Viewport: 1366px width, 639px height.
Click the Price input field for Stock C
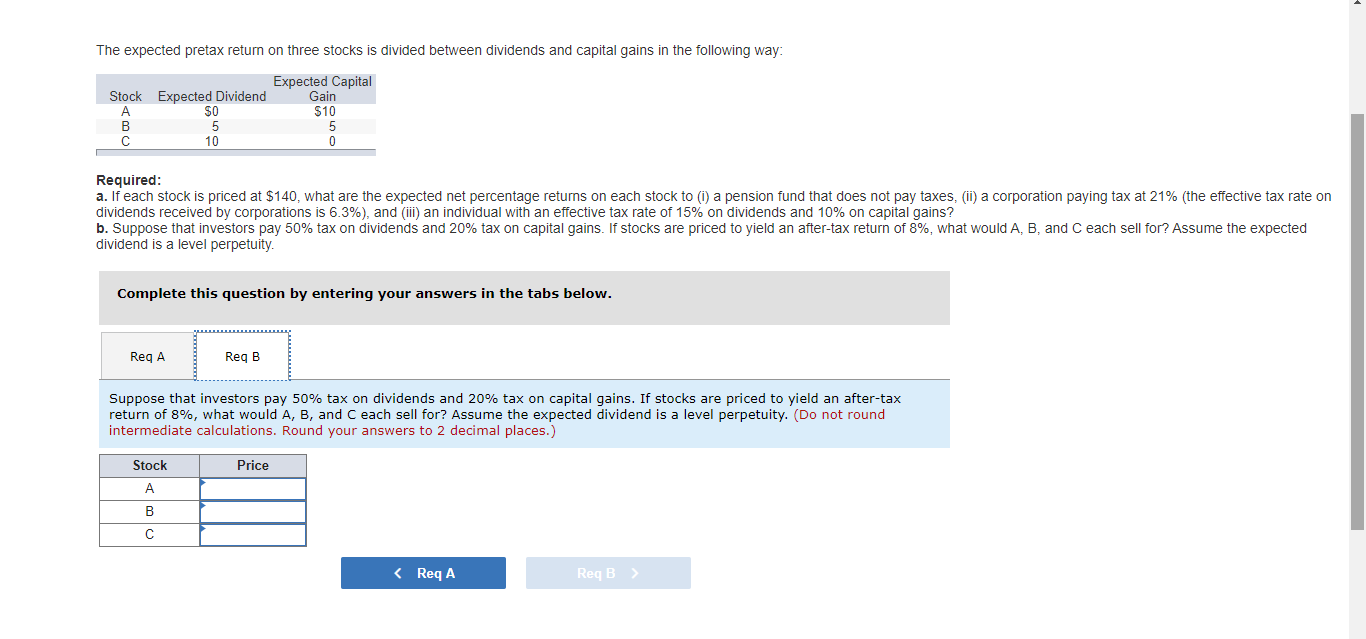[x=254, y=533]
